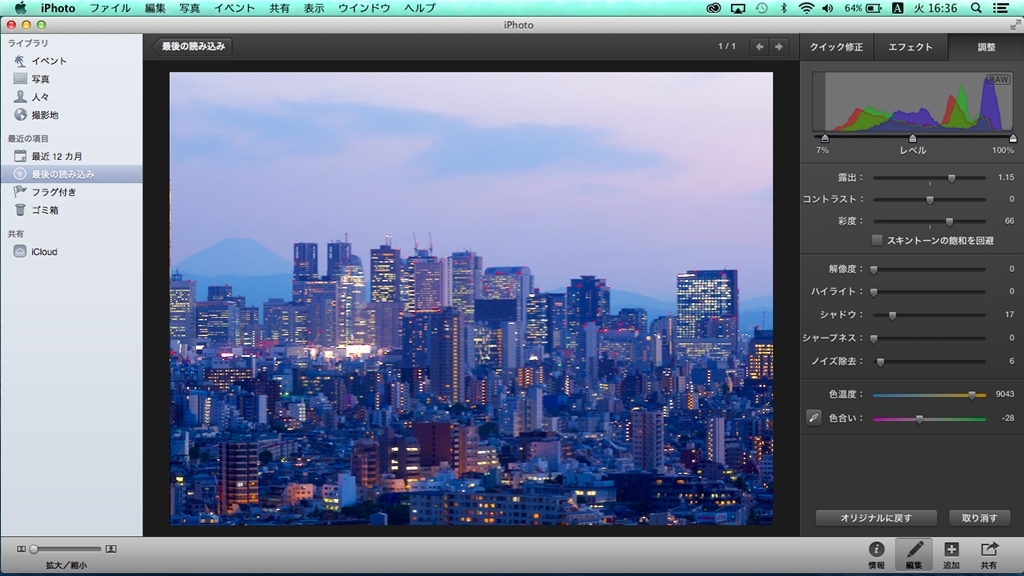The image size is (1024, 576).
Task: Switch to the エフェクト tab
Action: (910, 47)
